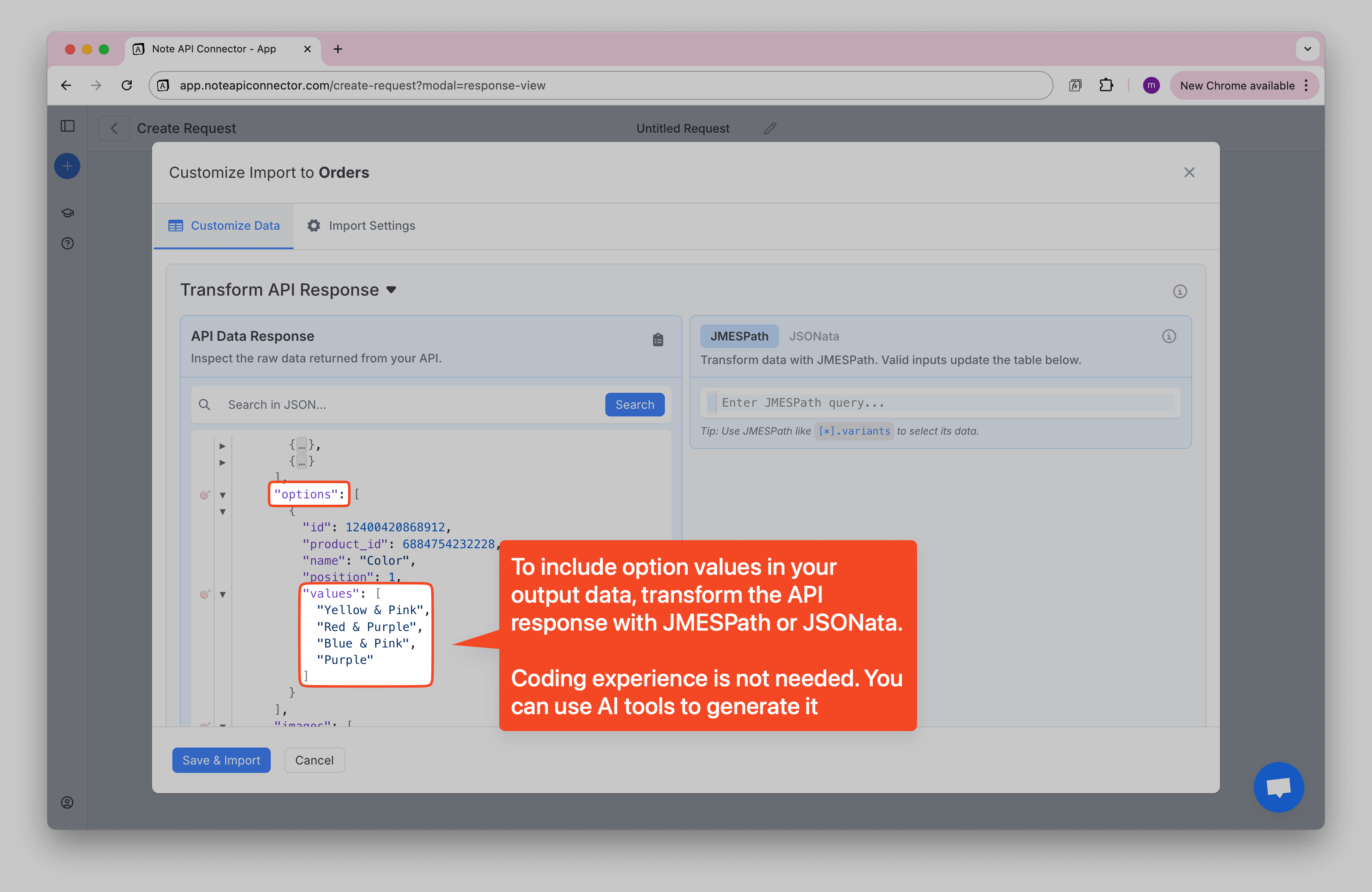Collapse the options array node
The width and height of the screenshot is (1372, 892).
[x=223, y=495]
